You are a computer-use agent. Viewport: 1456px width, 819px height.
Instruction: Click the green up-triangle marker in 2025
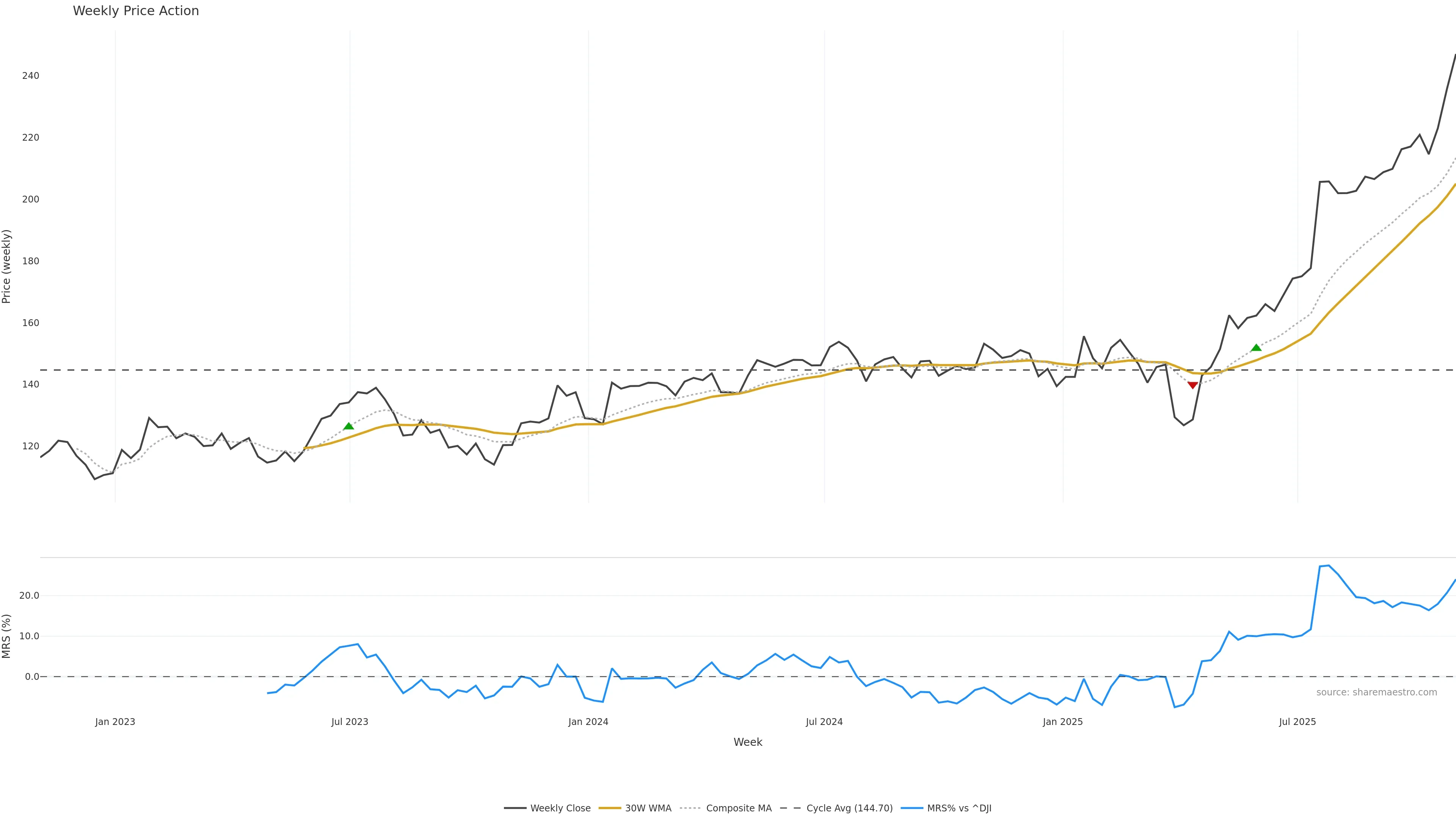pos(1256,348)
